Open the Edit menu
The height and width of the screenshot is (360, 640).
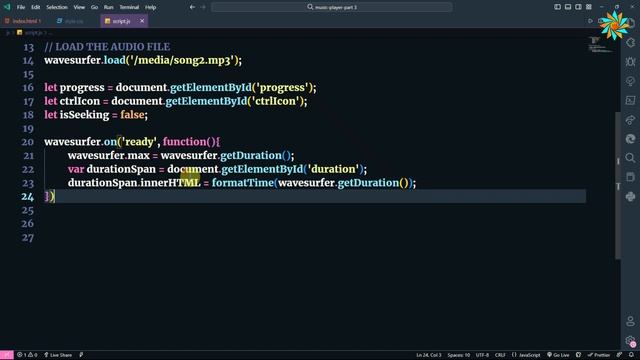point(36,7)
